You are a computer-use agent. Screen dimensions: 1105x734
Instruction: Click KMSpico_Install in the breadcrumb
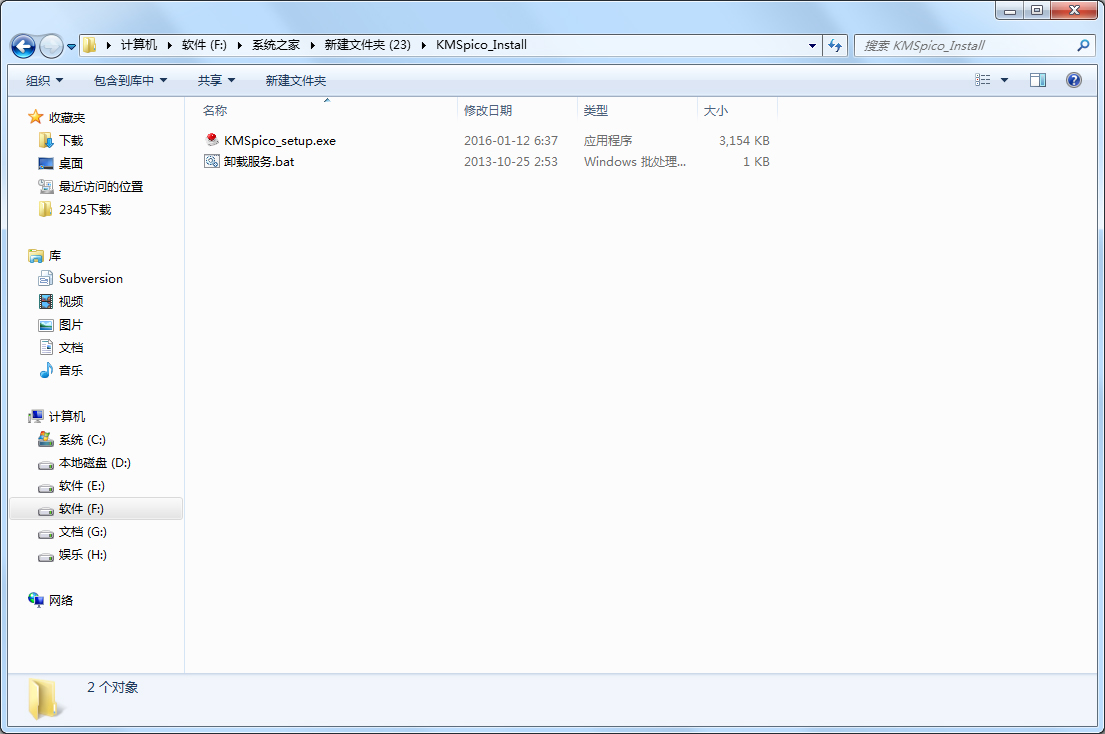[x=481, y=45]
